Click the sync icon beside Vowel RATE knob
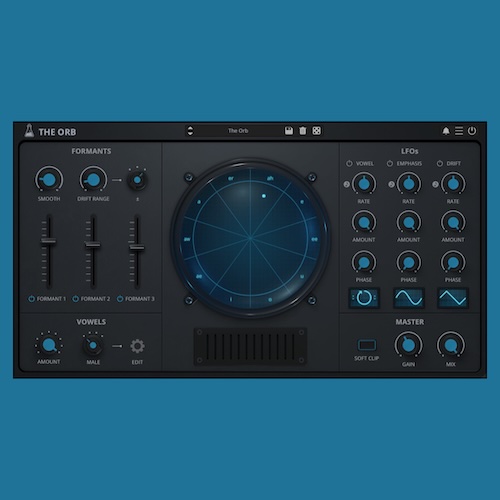Image resolution: width=500 pixels, height=500 pixels. point(347,184)
